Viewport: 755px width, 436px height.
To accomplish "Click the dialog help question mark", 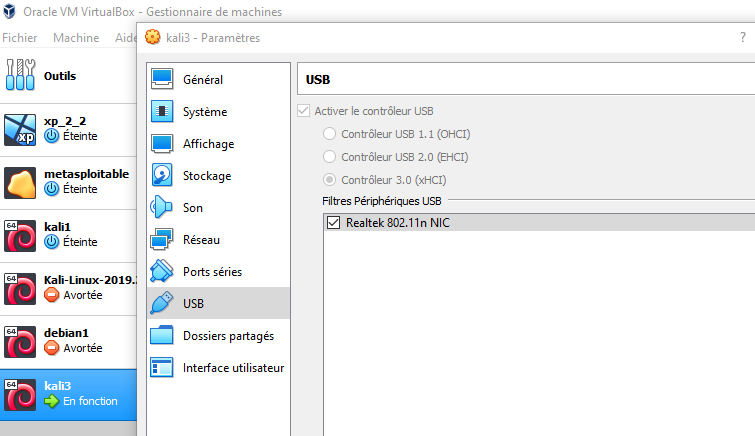I will 742,38.
